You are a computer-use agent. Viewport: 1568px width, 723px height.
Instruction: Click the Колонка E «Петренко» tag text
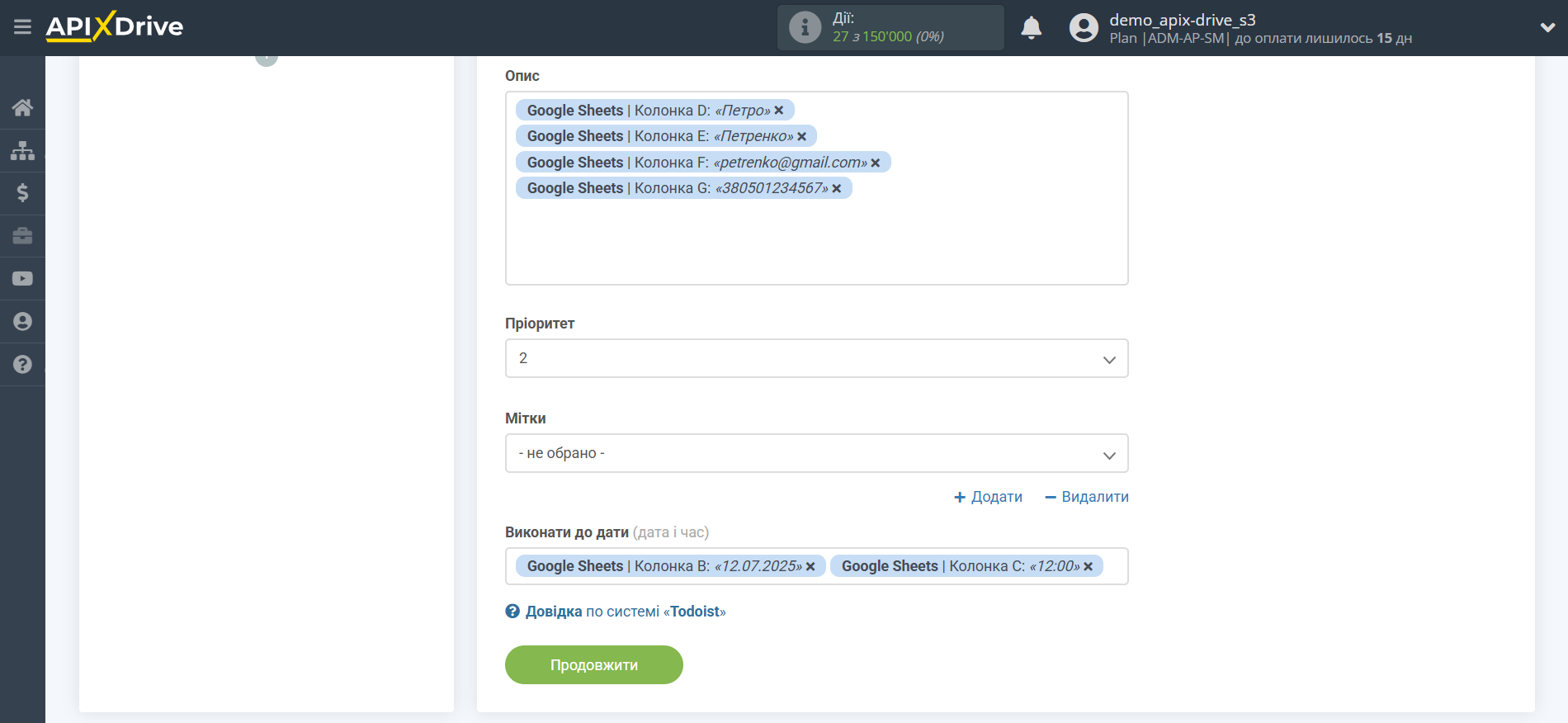pos(660,136)
